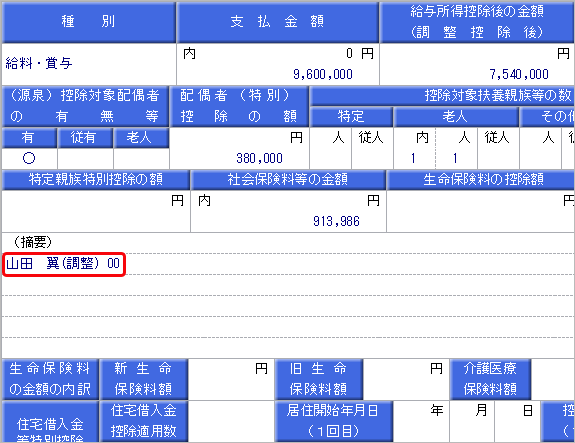Click the 給料・賞与 type cell
Screen dimensions: 575x443
[x=88, y=64]
